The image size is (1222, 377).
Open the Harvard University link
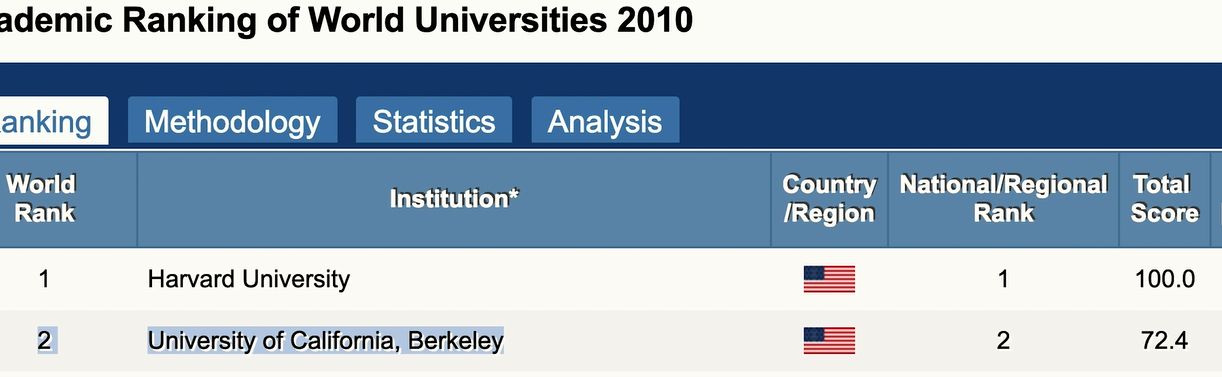point(248,278)
